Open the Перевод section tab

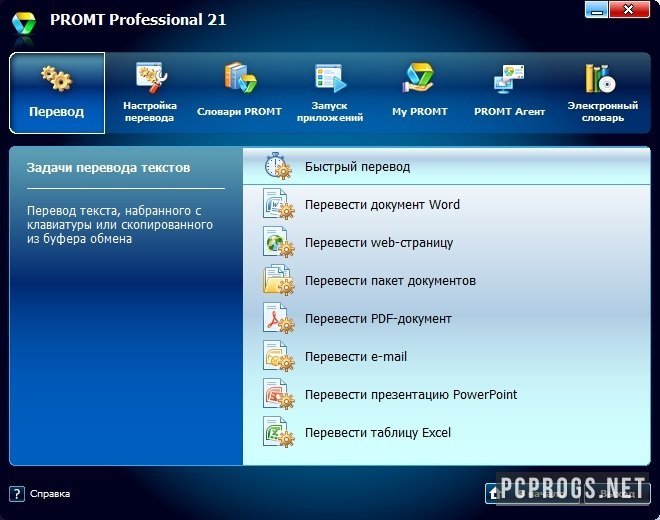pyautogui.click(x=57, y=93)
